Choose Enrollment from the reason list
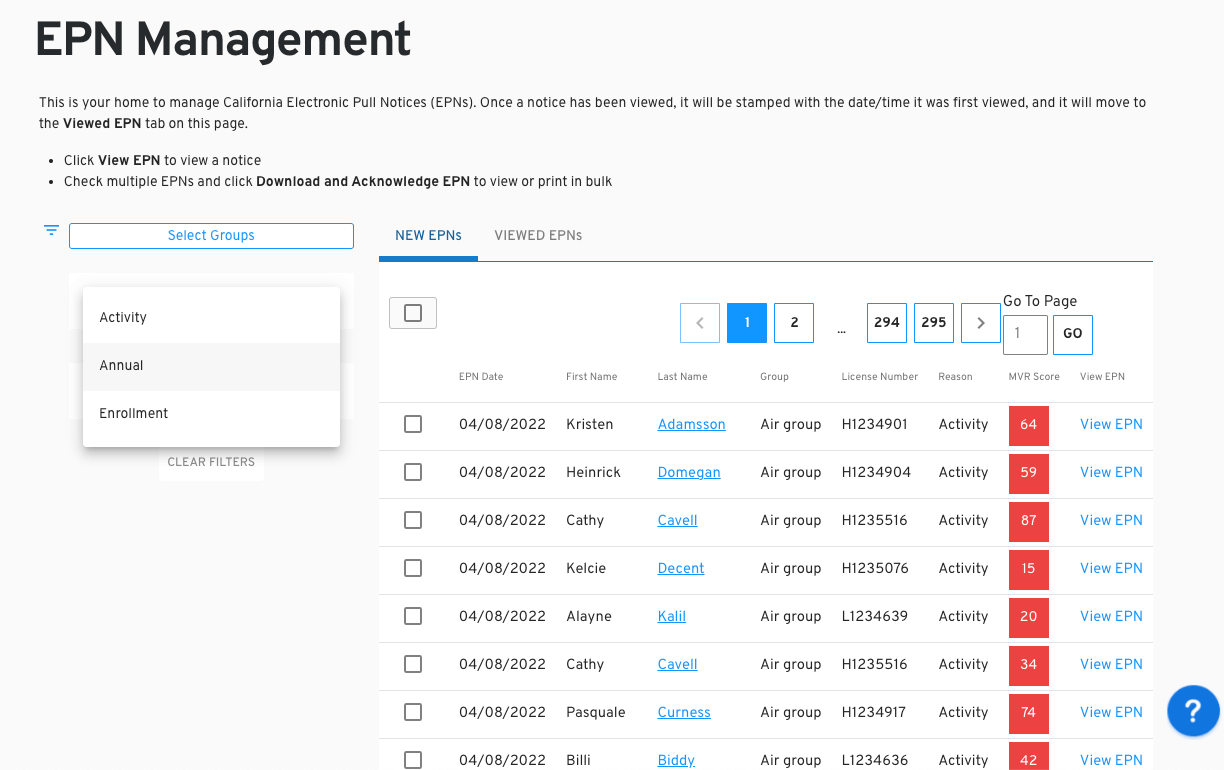 click(x=211, y=414)
